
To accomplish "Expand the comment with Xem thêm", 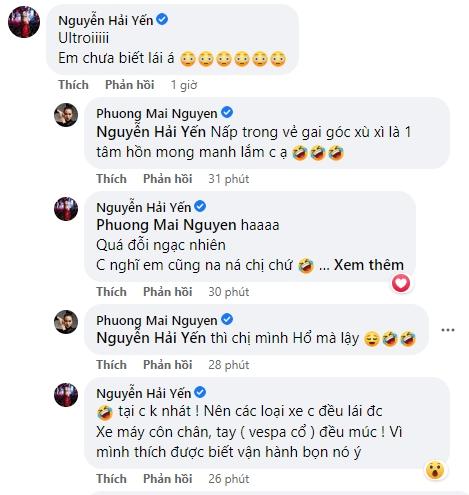I will [x=369, y=265].
